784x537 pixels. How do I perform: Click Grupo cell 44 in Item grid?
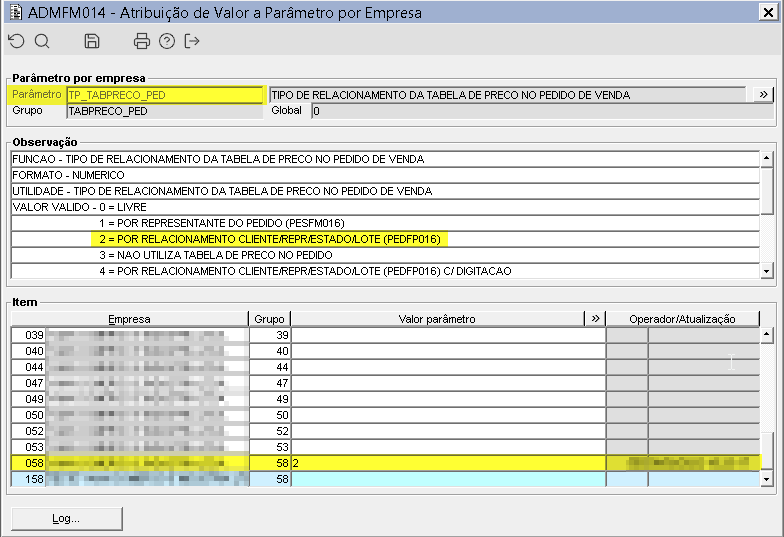pos(270,367)
